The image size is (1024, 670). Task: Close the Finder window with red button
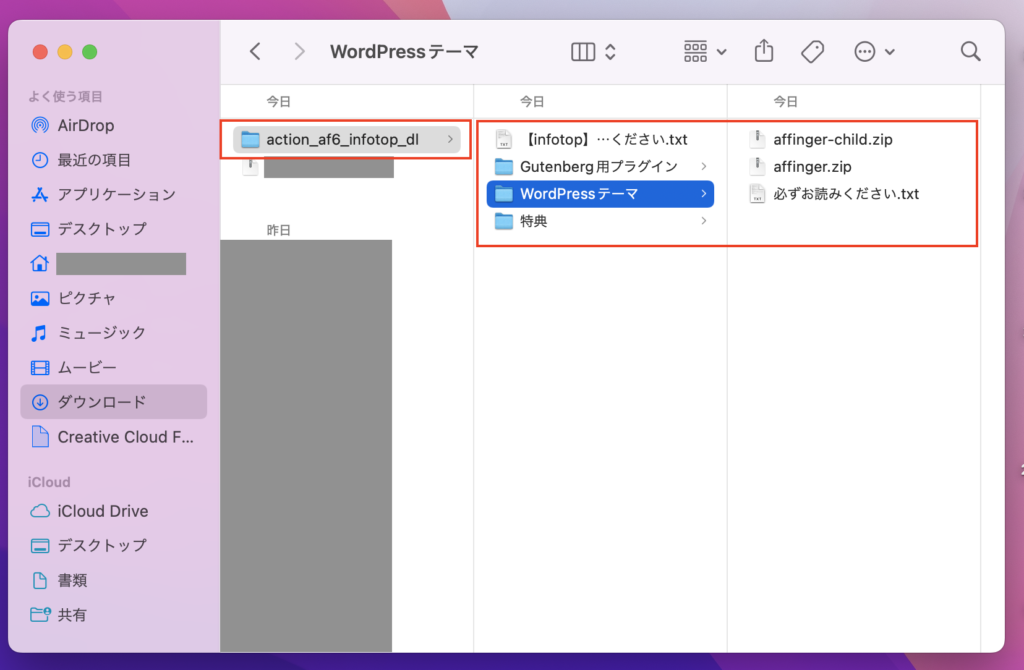40,52
